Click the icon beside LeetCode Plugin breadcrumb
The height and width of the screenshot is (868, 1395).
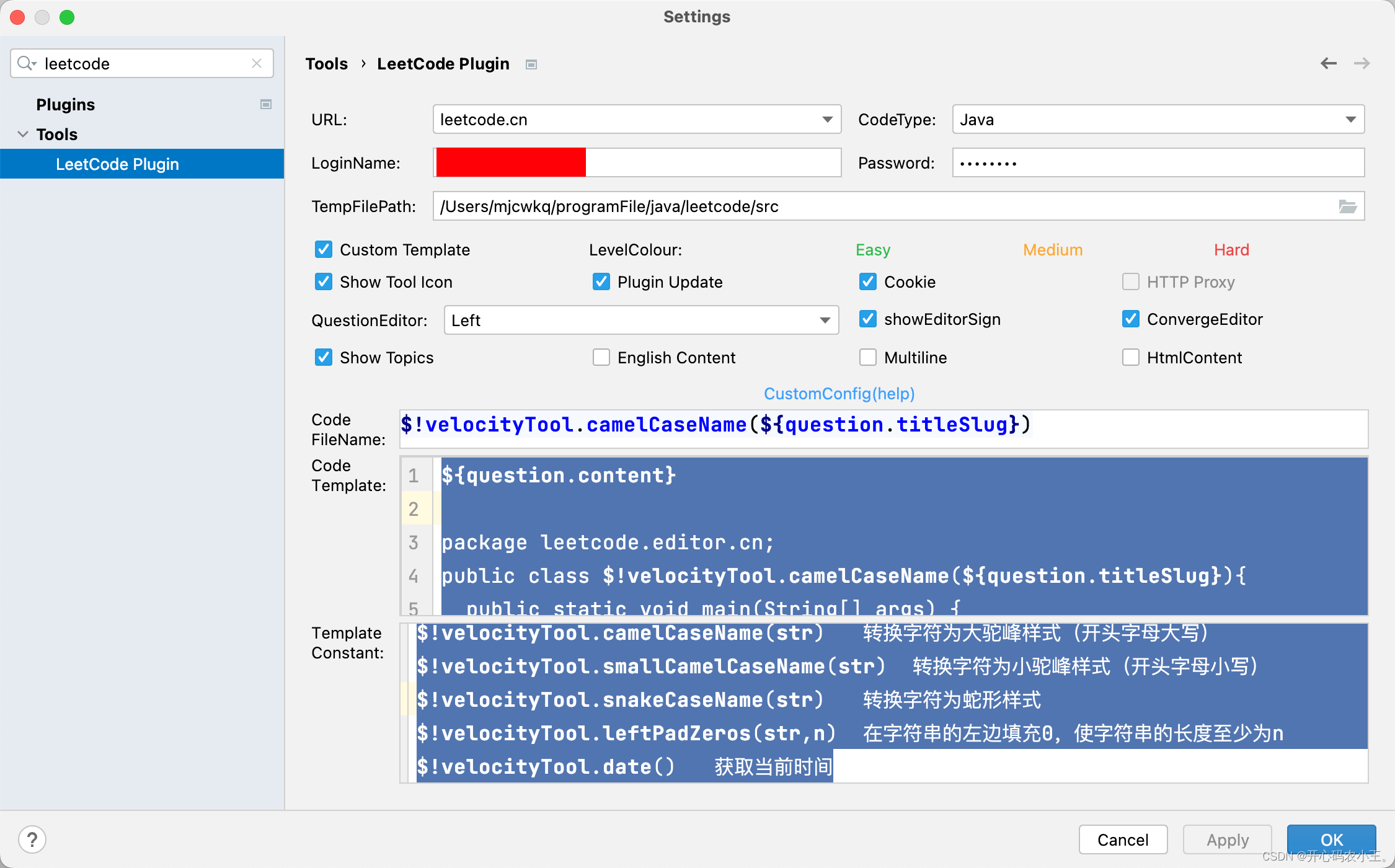531,64
